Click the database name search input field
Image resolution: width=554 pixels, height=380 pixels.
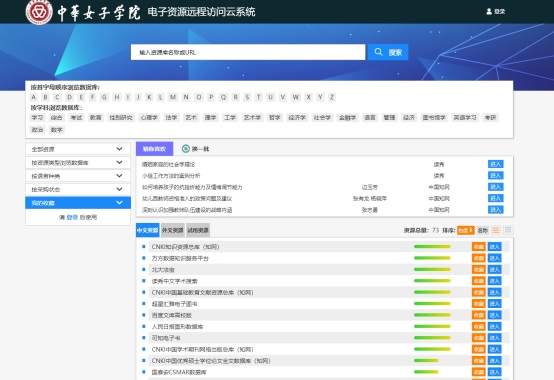pos(248,52)
